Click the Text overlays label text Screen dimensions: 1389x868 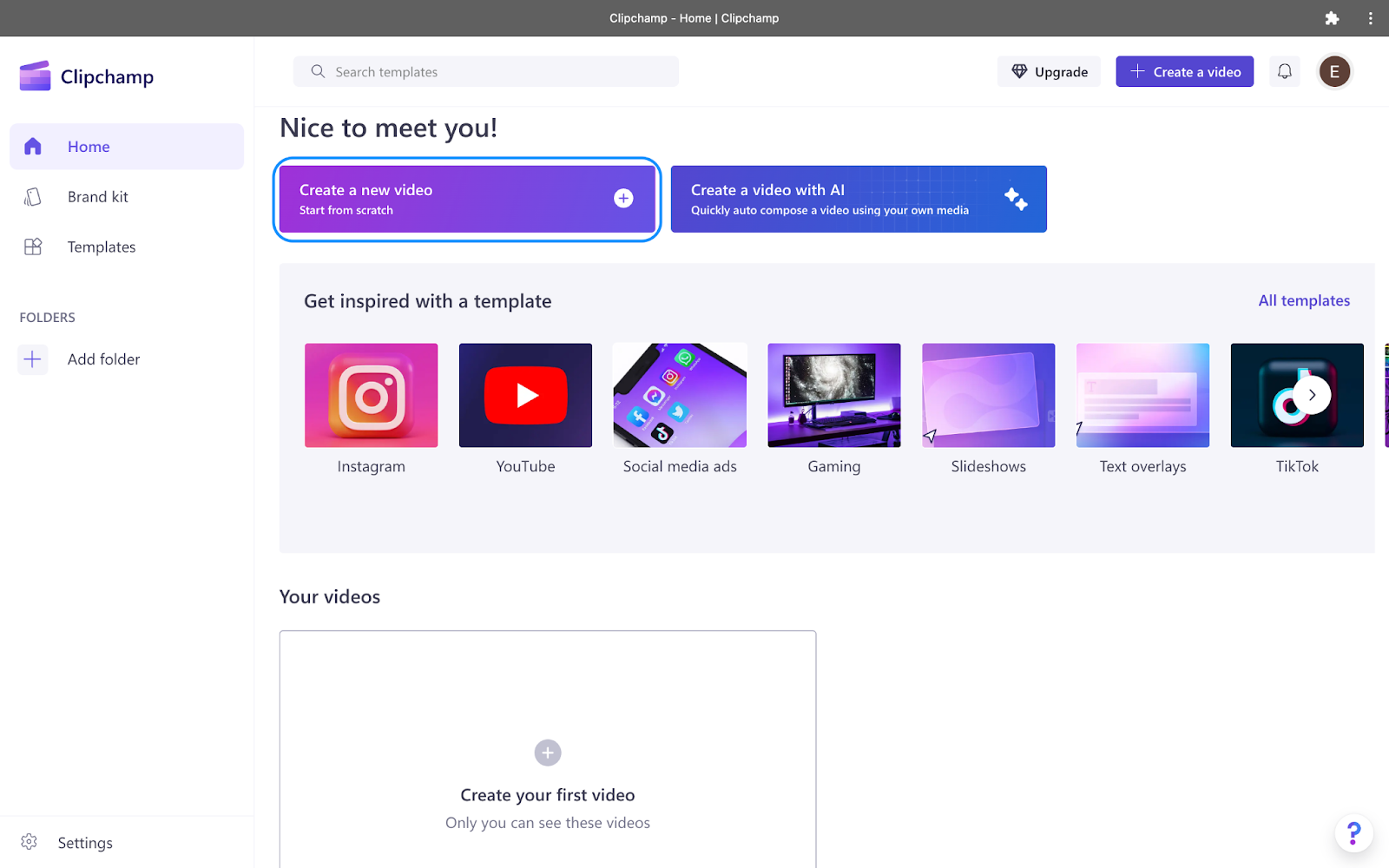pyautogui.click(x=1142, y=467)
